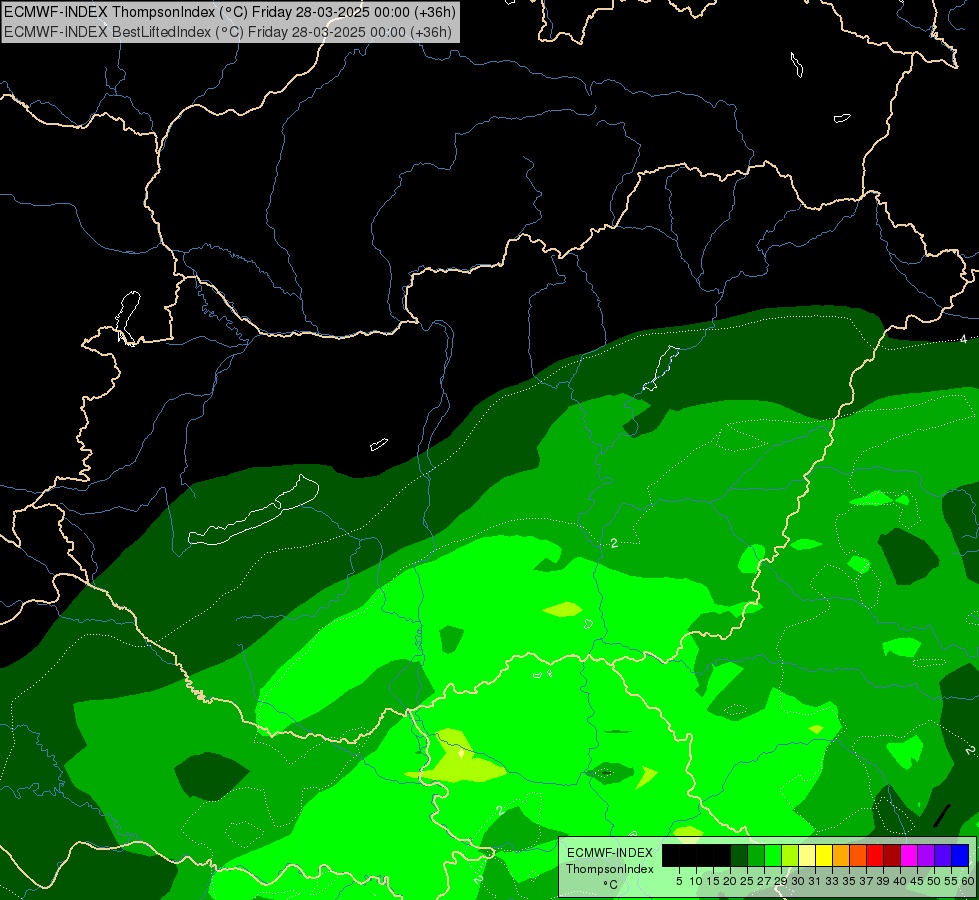The height and width of the screenshot is (900, 979).
Task: Click the legend tick label 5
Action: (x=679, y=881)
